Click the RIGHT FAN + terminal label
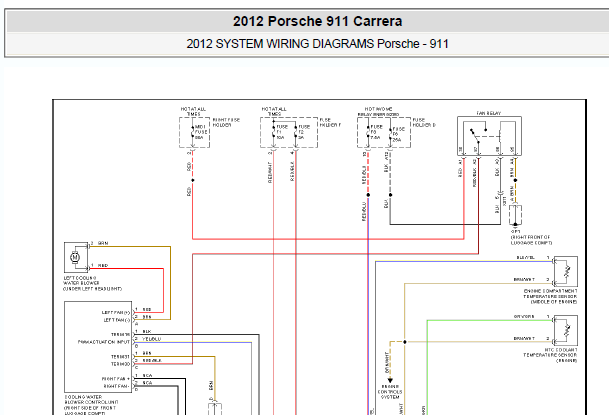The height and width of the screenshot is (415, 609). (x=116, y=379)
